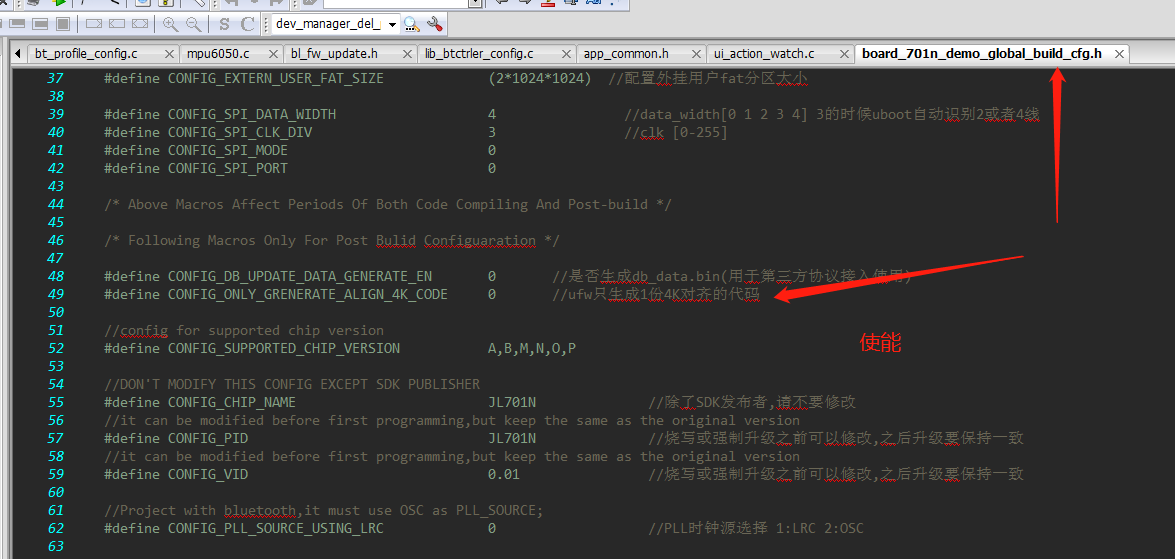Image resolution: width=1175 pixels, height=559 pixels.
Task: Click CONFIG_CHIP_NAME macro name
Action: 232,402
